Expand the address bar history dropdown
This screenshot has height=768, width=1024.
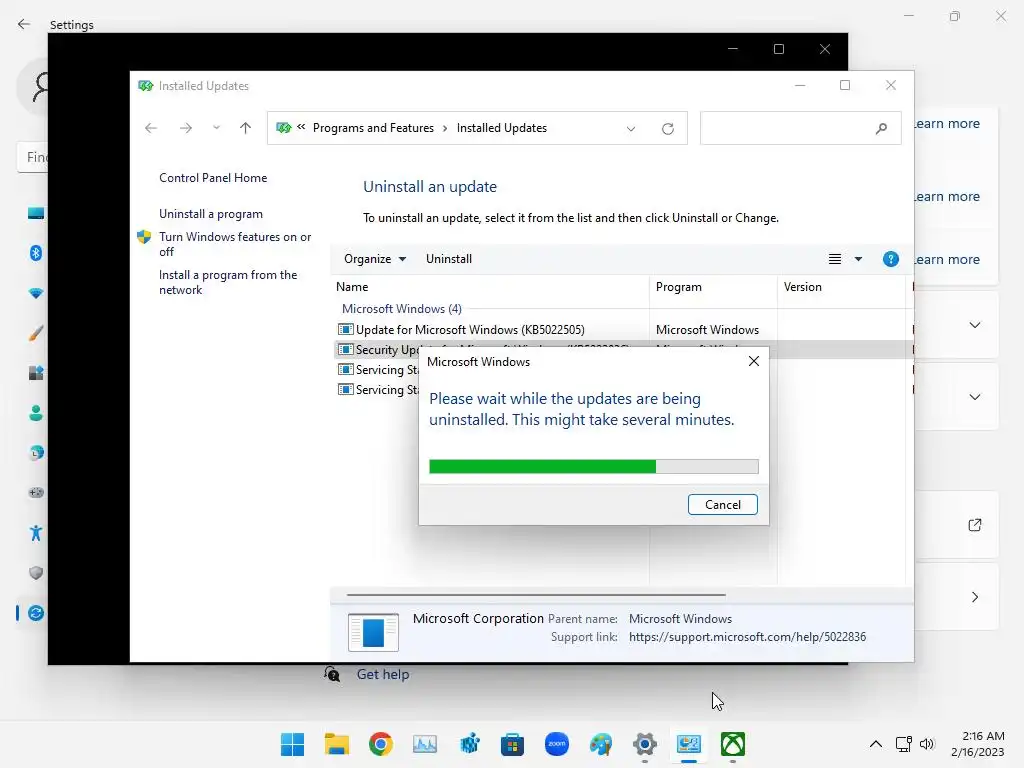tap(631, 129)
